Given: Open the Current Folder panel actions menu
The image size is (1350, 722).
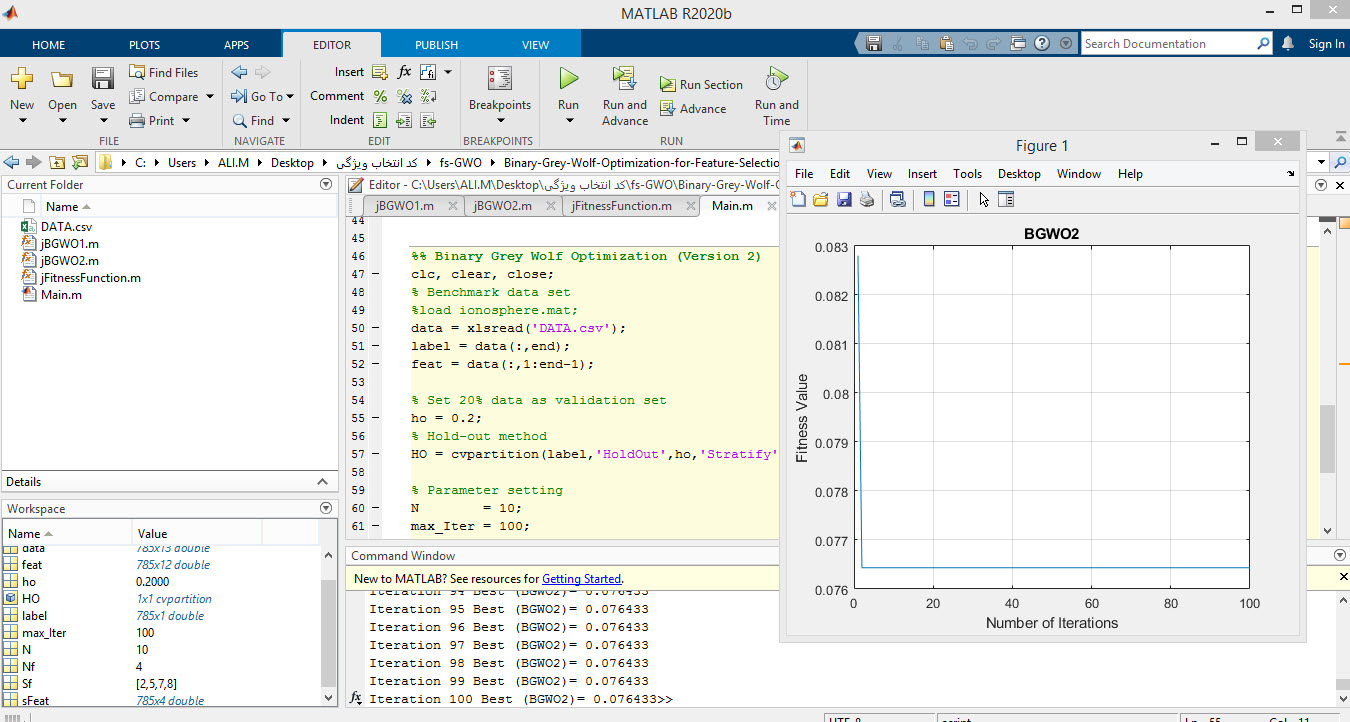Looking at the screenshot, I should click(x=326, y=184).
